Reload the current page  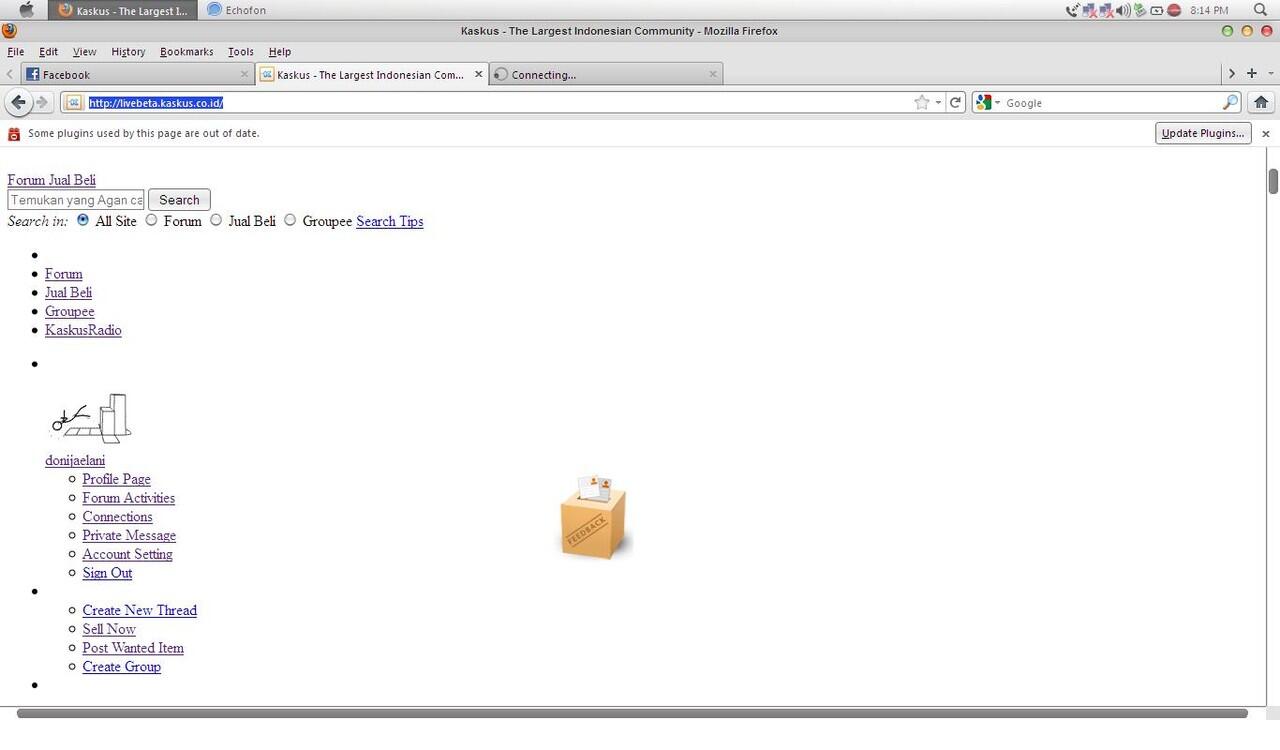[x=956, y=102]
